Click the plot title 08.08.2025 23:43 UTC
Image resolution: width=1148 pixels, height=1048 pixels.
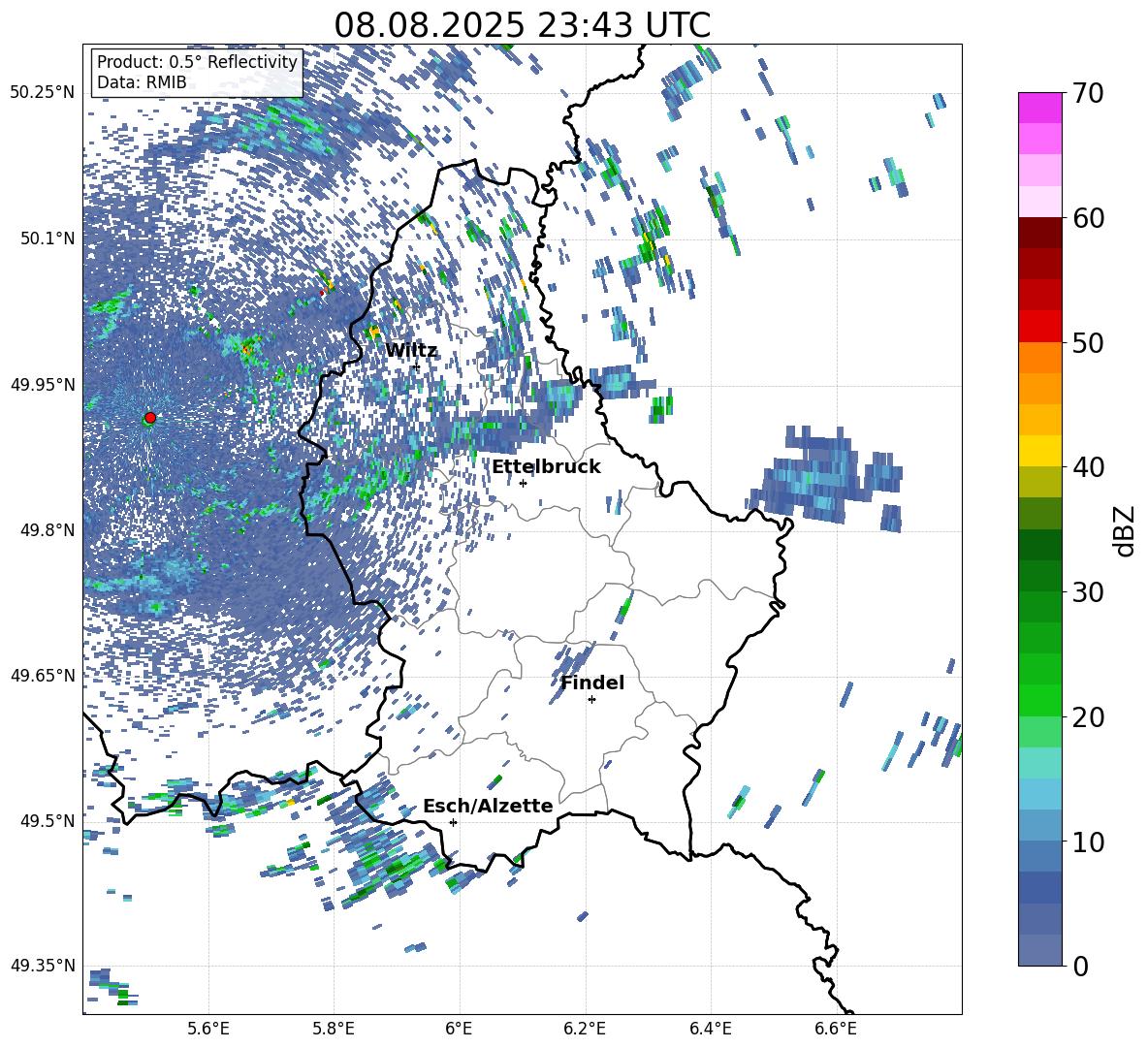pyautogui.click(x=523, y=25)
